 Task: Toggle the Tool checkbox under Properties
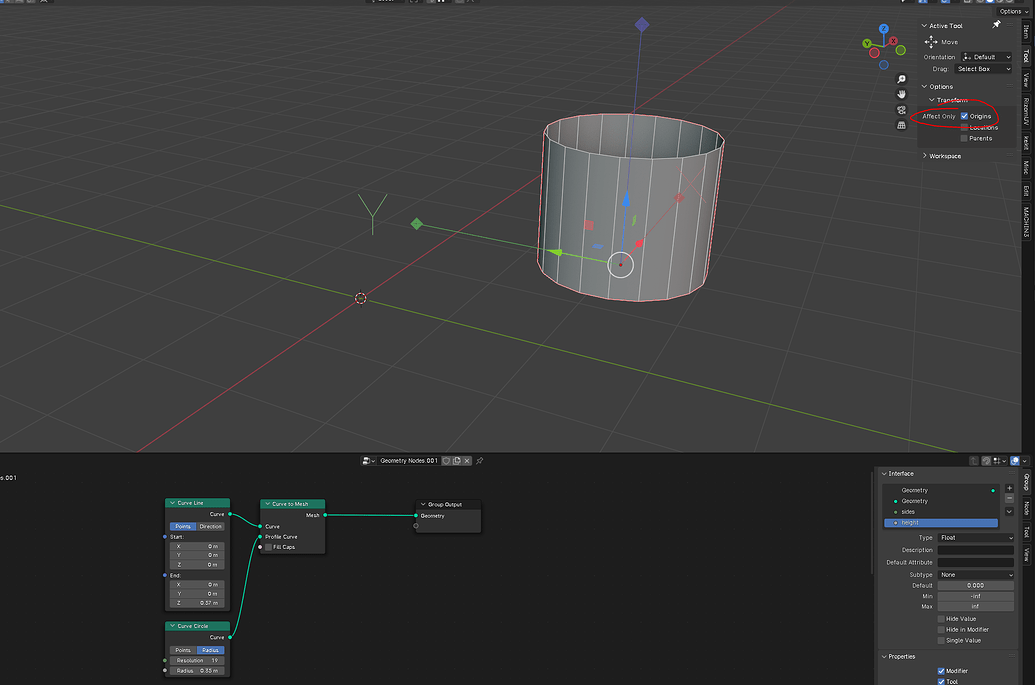coord(941,681)
